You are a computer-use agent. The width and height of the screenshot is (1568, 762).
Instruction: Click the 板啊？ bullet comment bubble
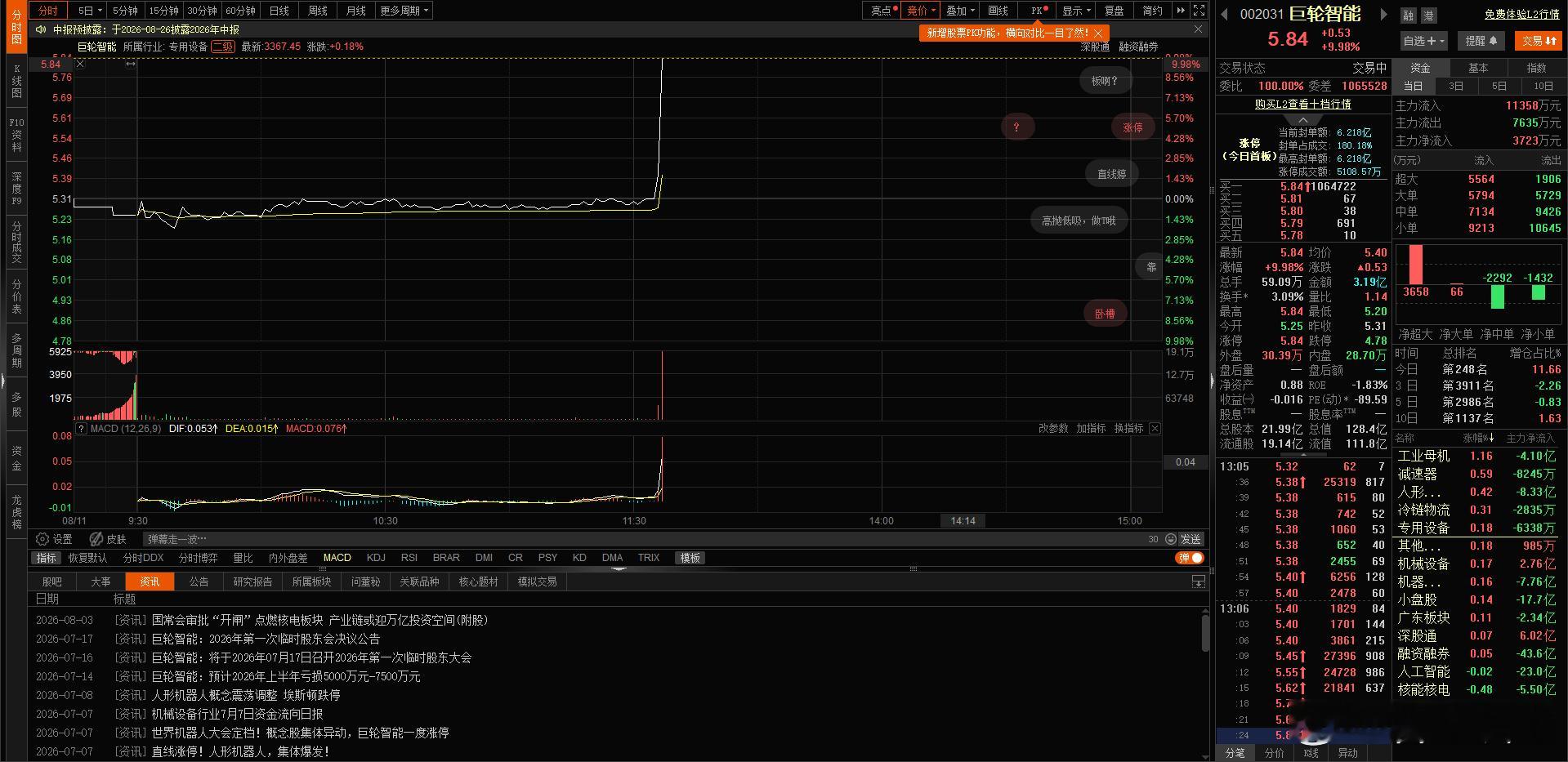(1105, 81)
